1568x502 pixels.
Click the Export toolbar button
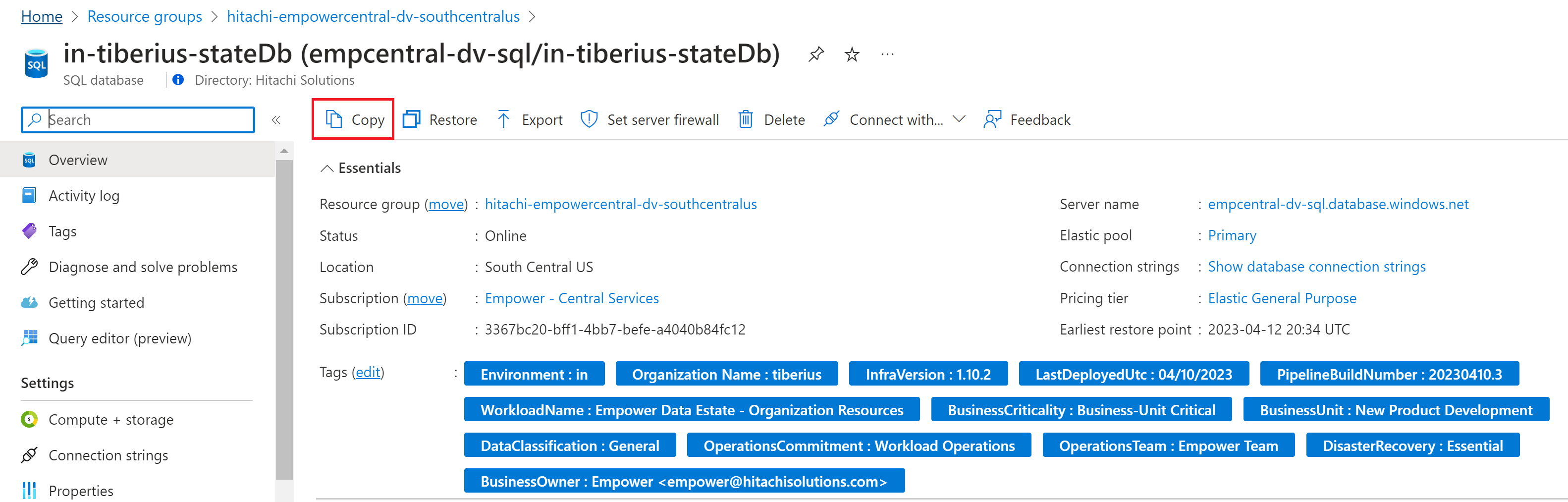530,119
